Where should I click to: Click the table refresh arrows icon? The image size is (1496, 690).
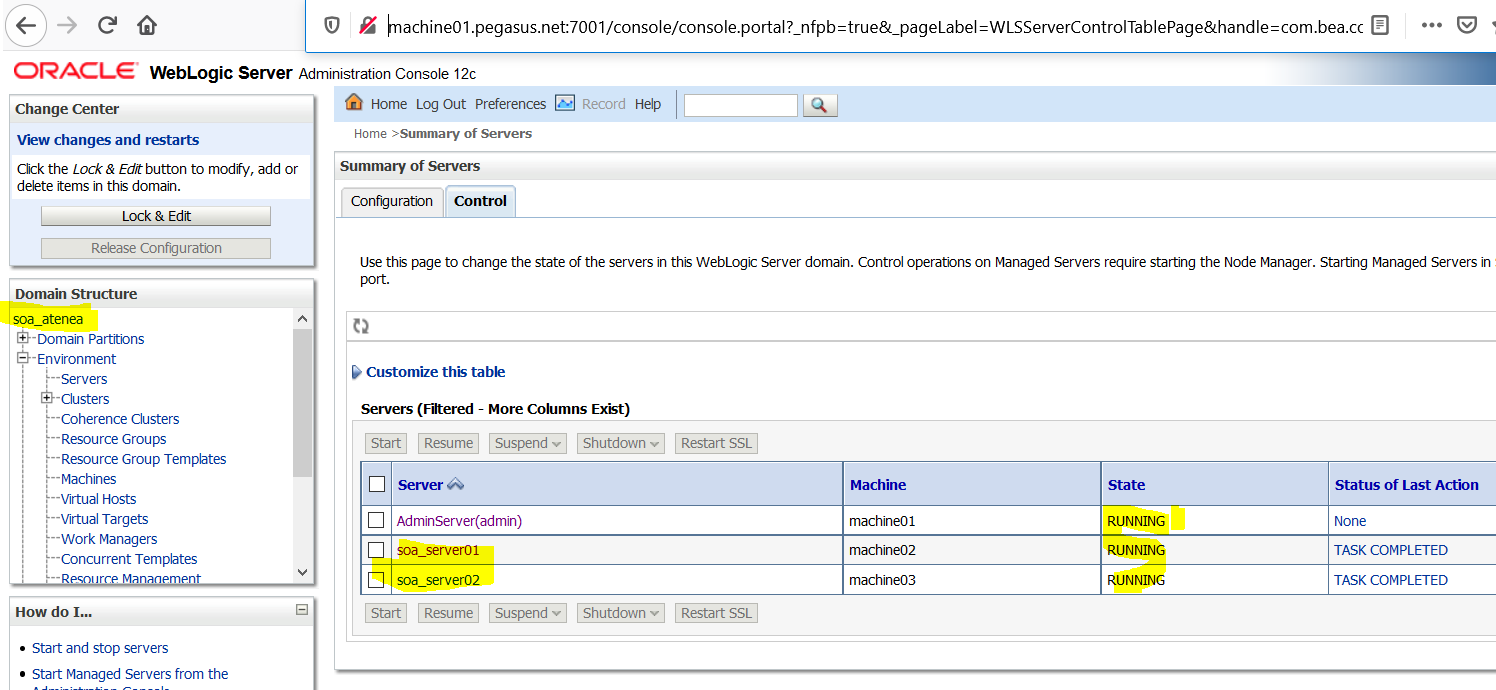click(x=361, y=326)
